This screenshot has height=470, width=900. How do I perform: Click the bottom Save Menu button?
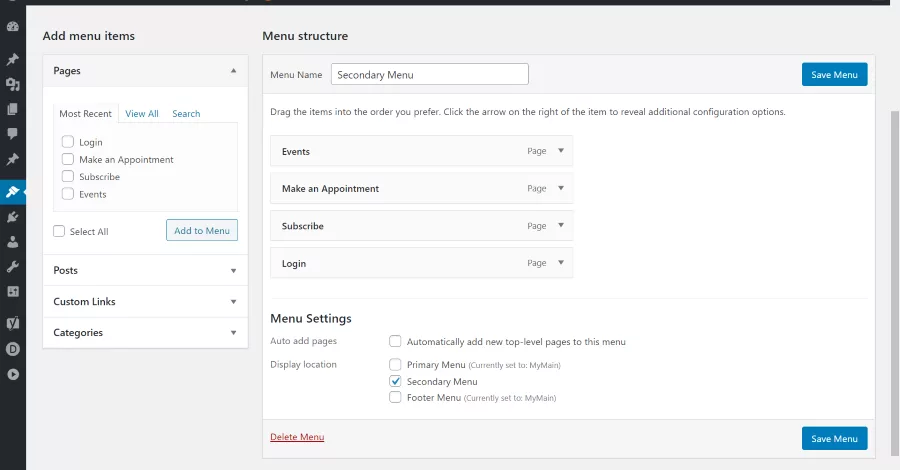[x=835, y=438]
